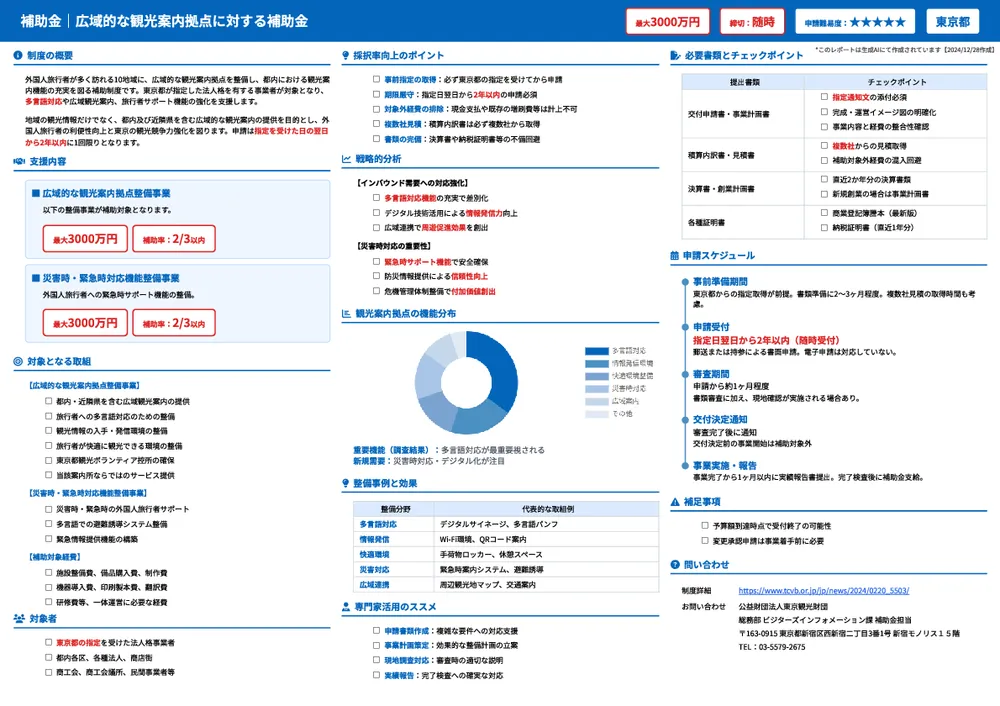The image size is (1000, 706).
Task: Click the target icon beside 対象となる取組
Action: (19, 361)
